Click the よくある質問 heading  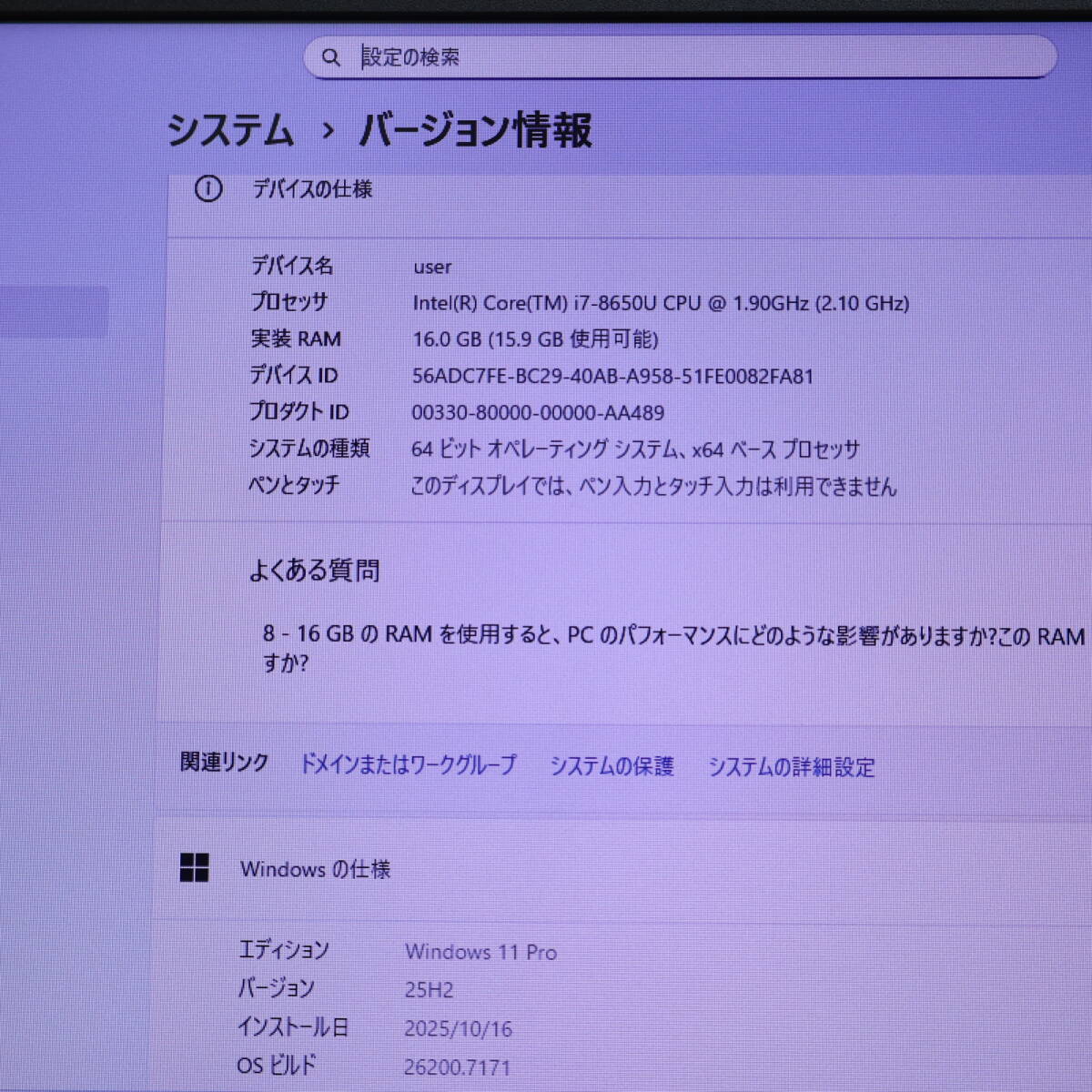coord(314,571)
